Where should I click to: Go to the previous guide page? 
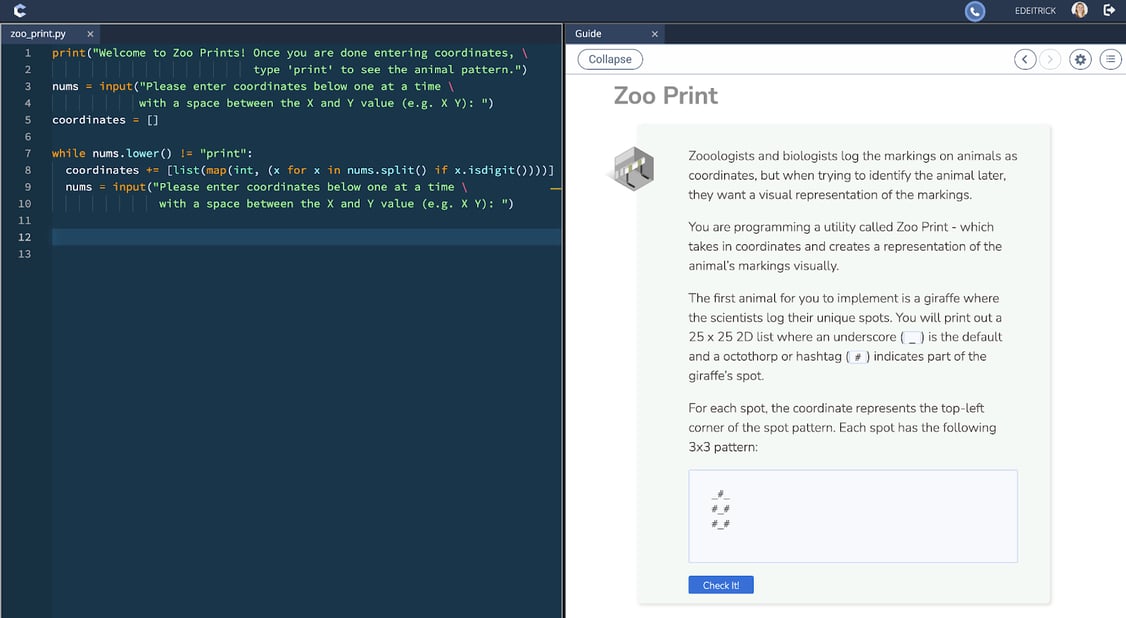(1024, 59)
